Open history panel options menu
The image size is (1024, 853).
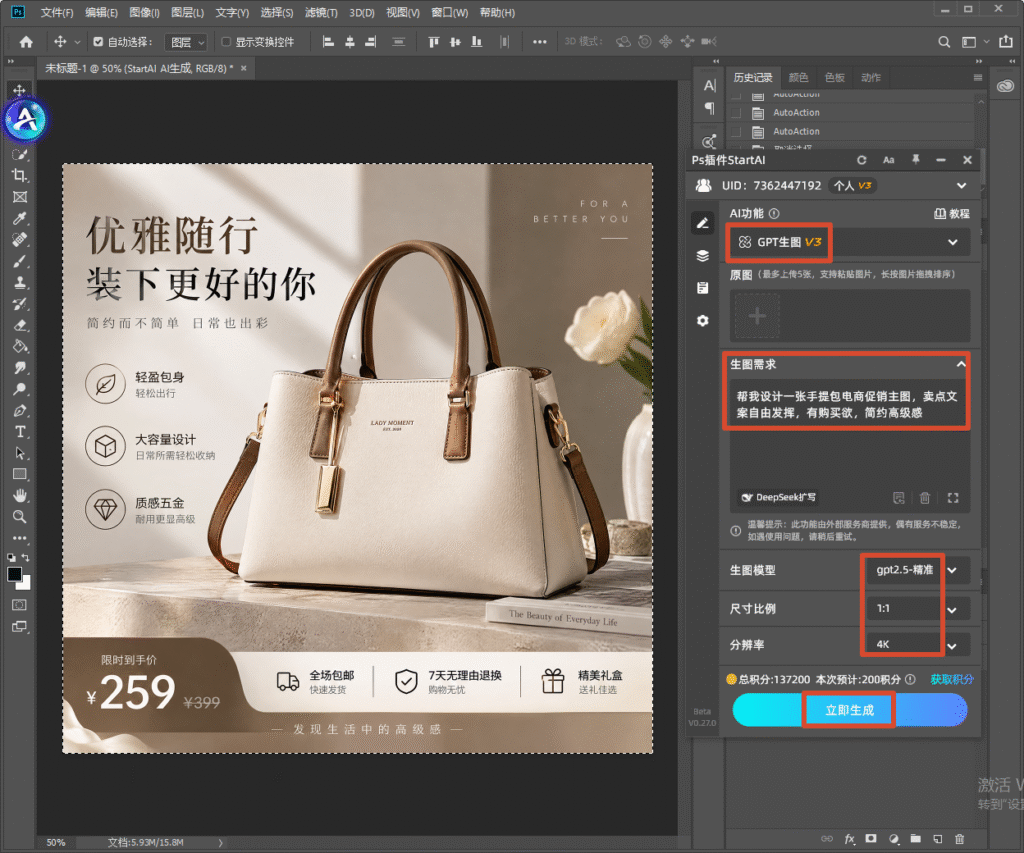pyautogui.click(x=978, y=78)
